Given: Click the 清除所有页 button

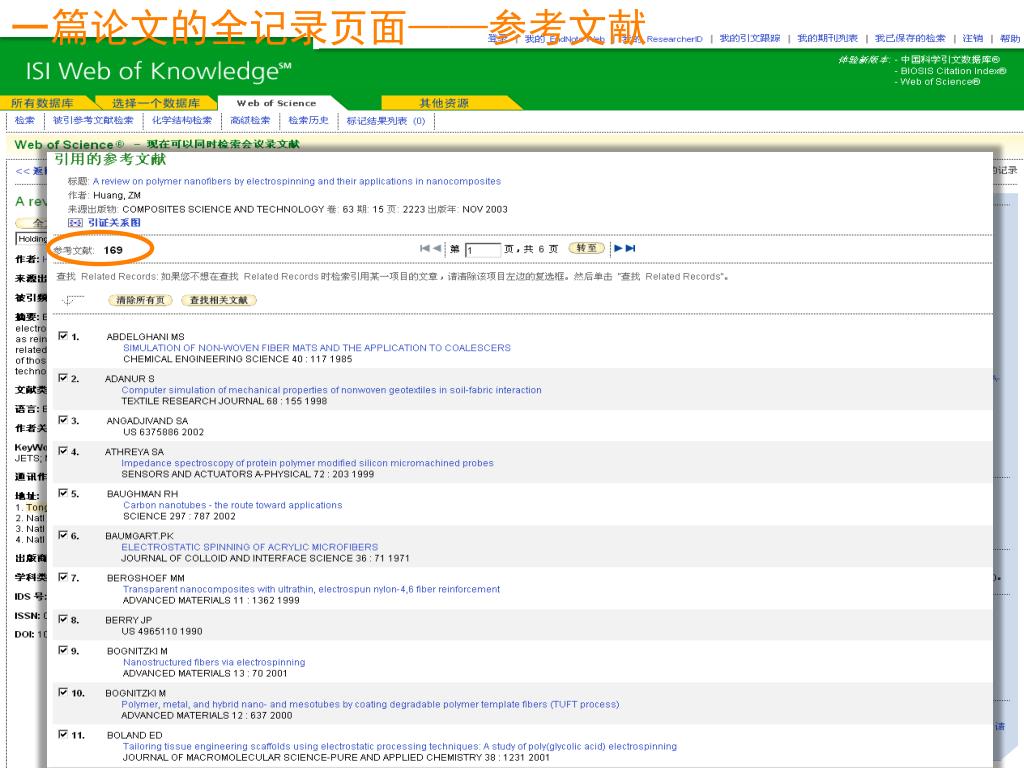Looking at the screenshot, I should tap(140, 300).
